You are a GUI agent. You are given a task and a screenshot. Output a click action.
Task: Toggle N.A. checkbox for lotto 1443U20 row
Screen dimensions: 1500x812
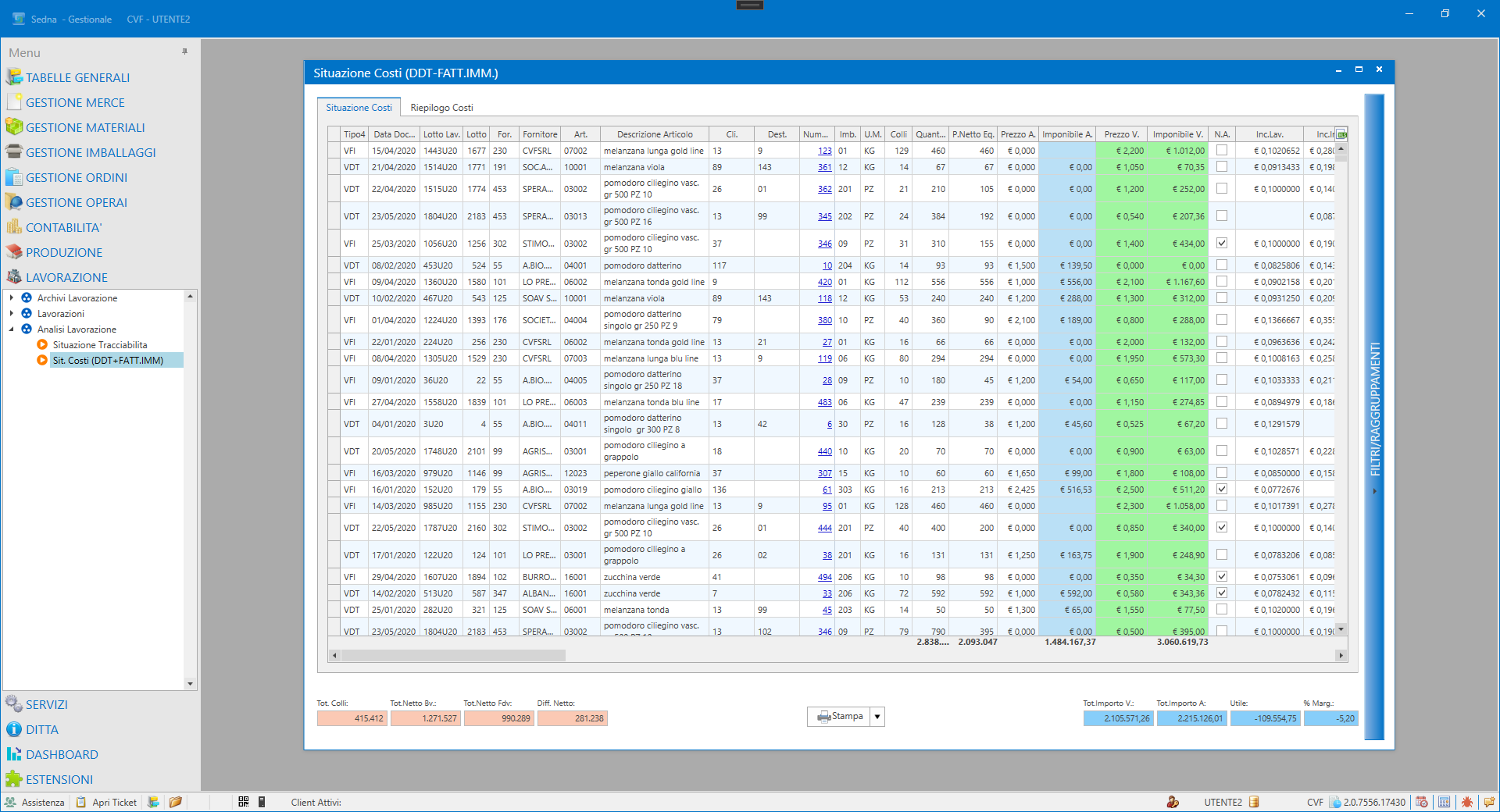pyautogui.click(x=1222, y=150)
